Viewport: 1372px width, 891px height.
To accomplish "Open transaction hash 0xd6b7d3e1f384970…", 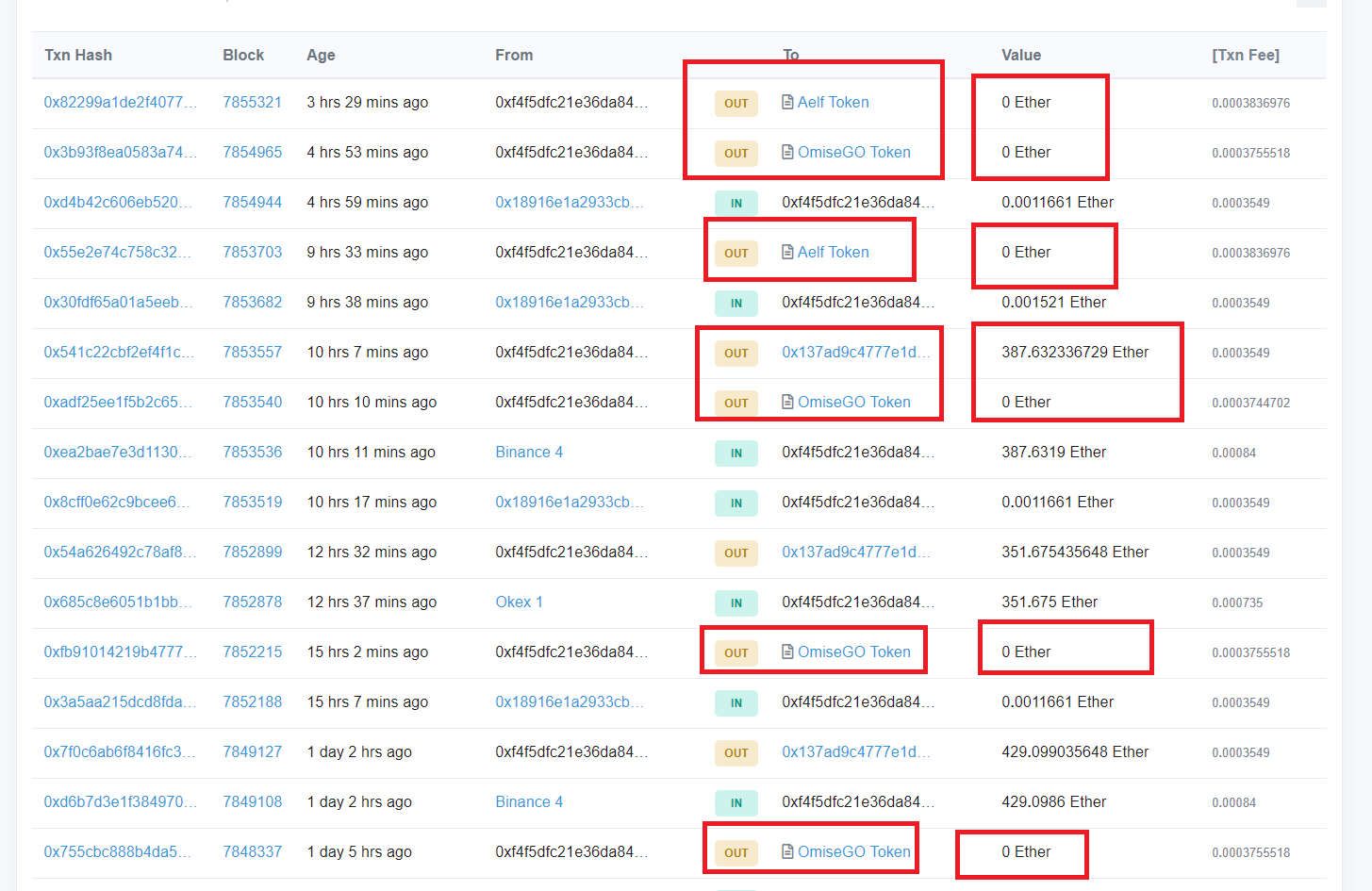I will coord(121,801).
